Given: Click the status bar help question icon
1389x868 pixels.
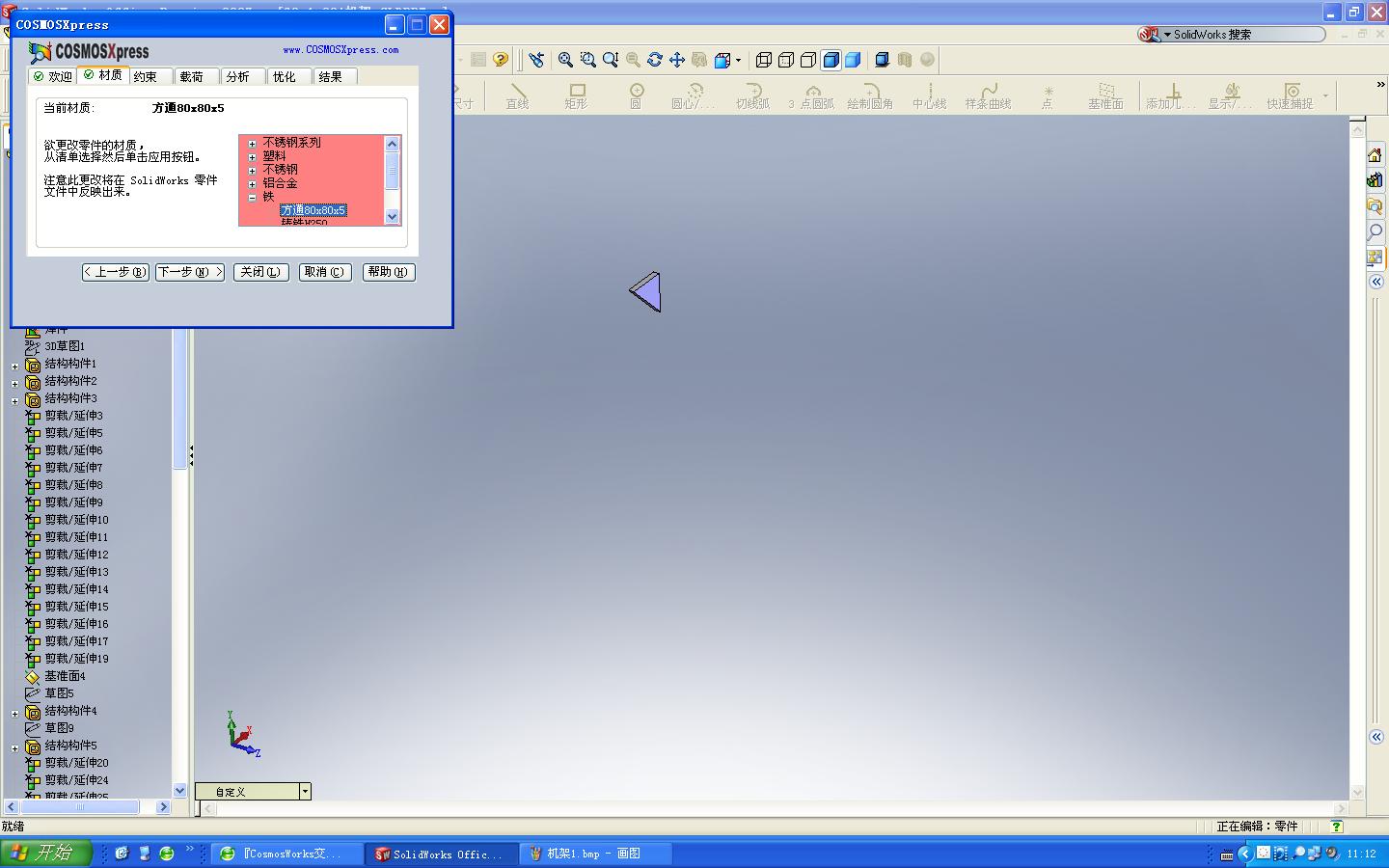Looking at the screenshot, I should pos(1336,827).
